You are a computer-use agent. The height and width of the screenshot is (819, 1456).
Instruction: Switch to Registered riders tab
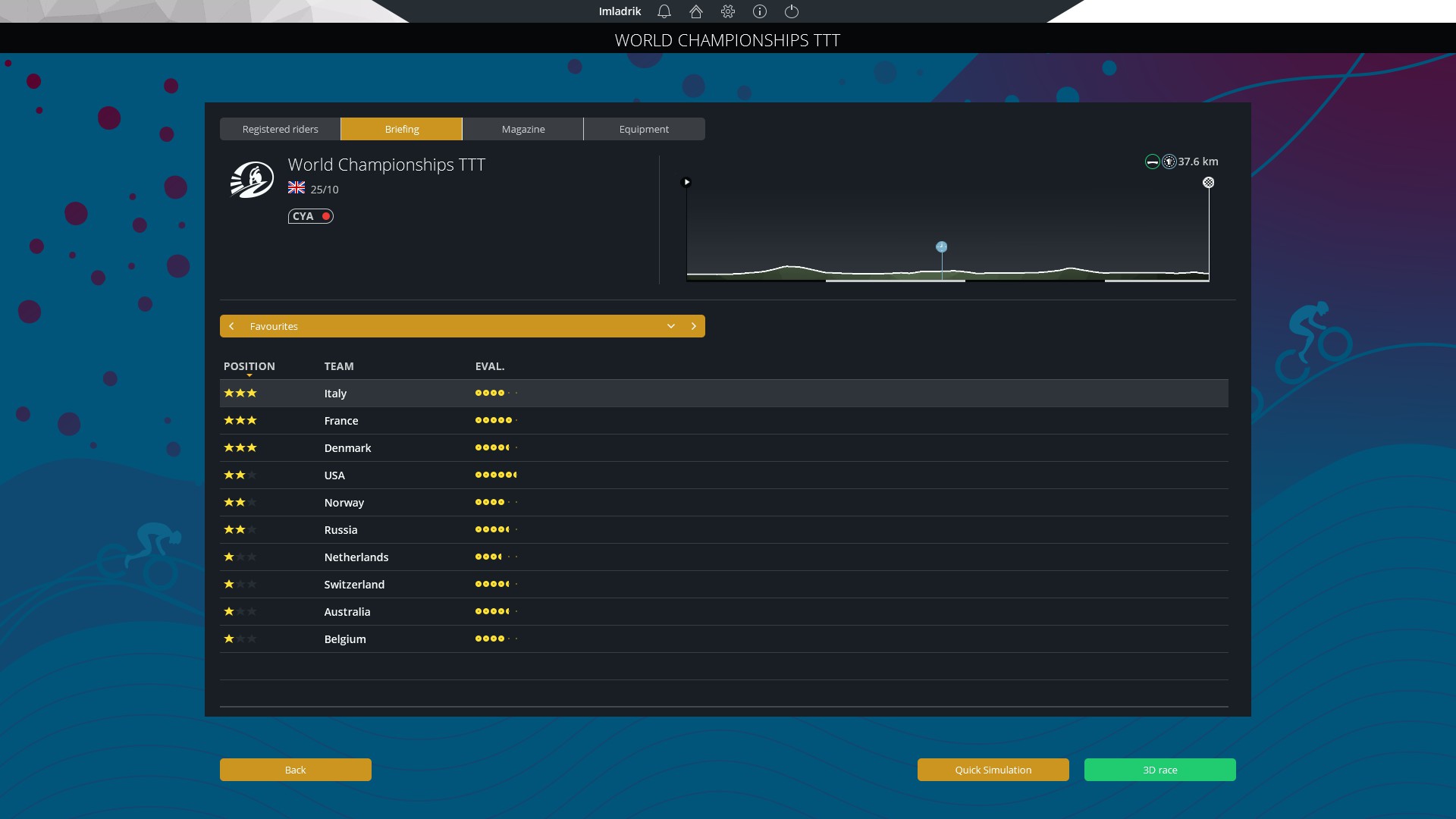(280, 129)
